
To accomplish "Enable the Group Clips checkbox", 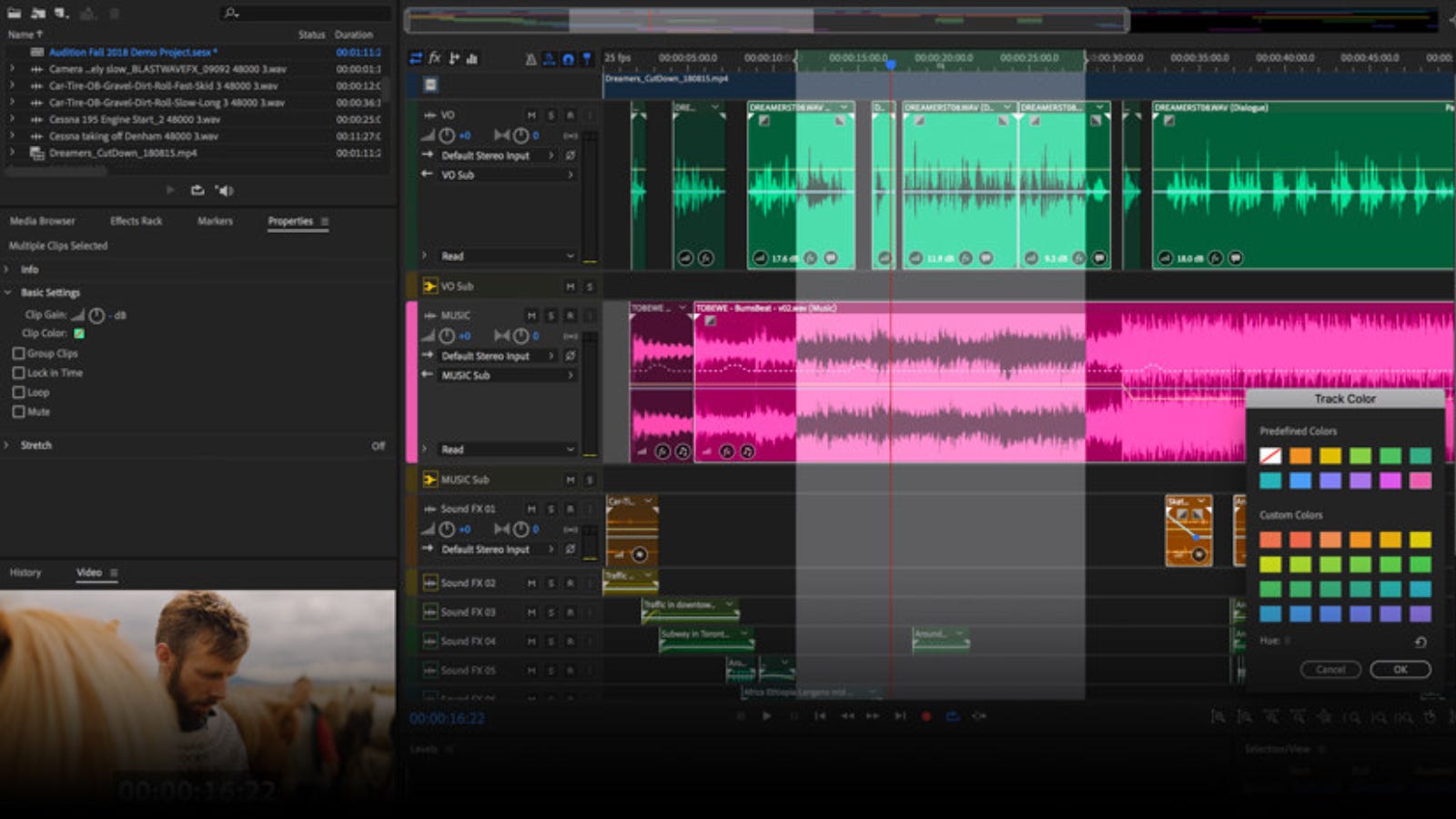I will 18,353.
